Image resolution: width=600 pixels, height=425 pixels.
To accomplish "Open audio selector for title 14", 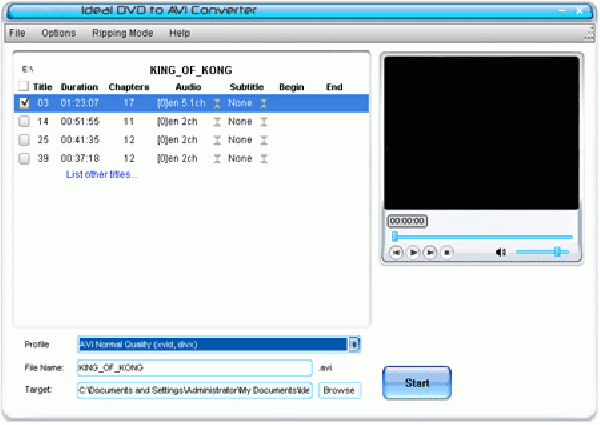I will tap(217, 122).
